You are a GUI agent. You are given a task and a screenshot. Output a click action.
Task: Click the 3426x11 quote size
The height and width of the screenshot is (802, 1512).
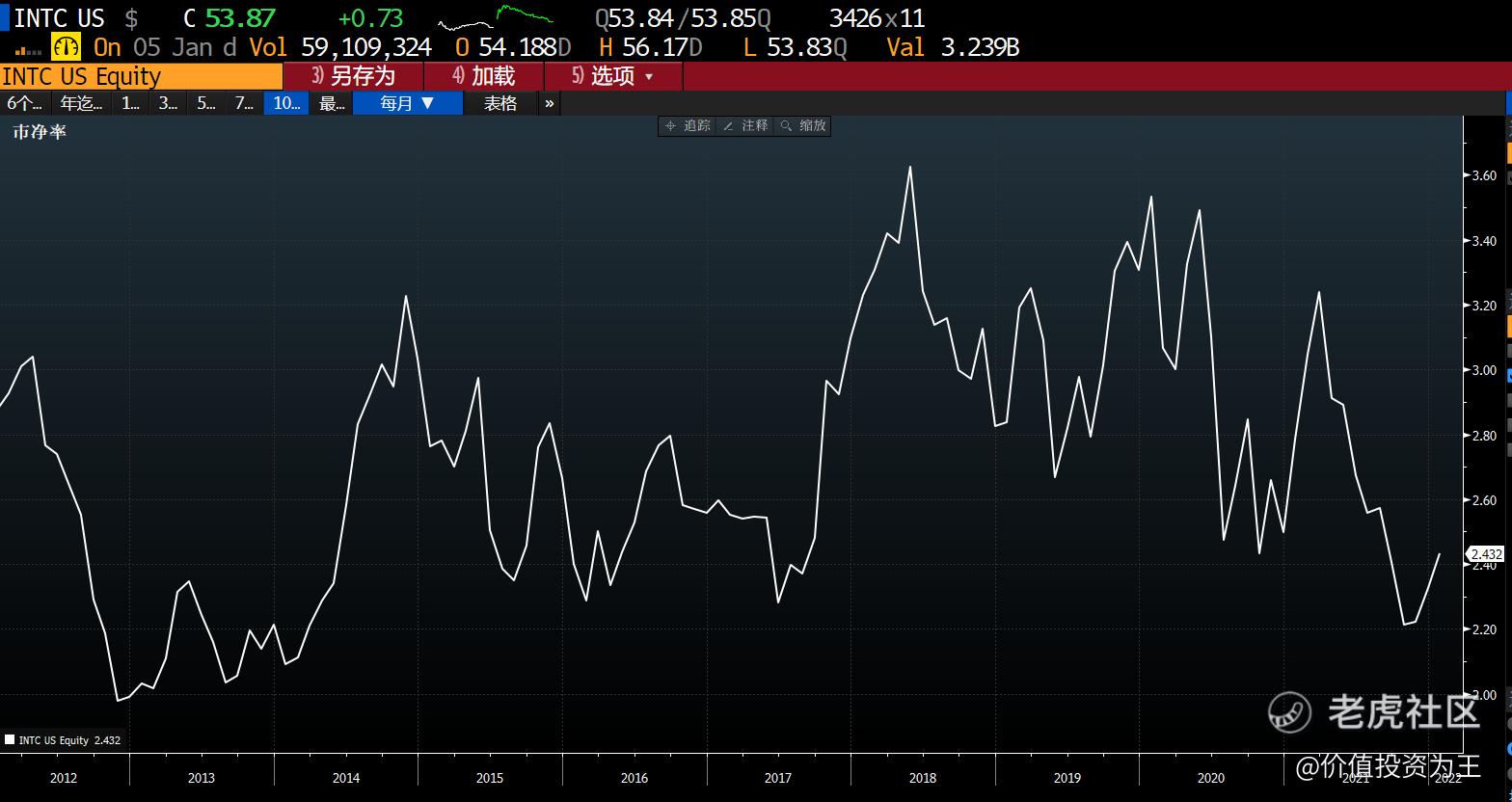tap(877, 17)
